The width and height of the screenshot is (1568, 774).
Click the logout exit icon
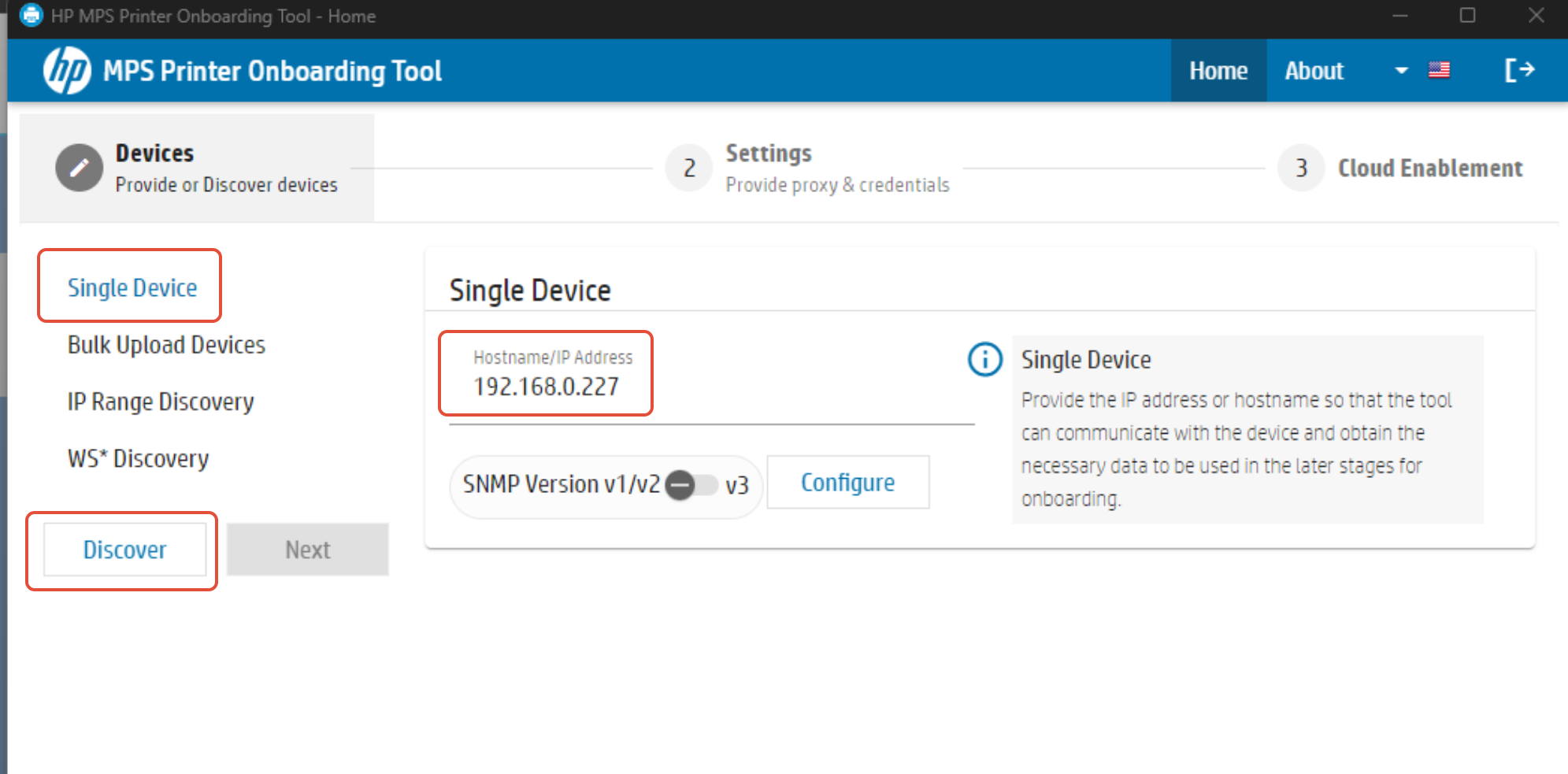[x=1519, y=70]
